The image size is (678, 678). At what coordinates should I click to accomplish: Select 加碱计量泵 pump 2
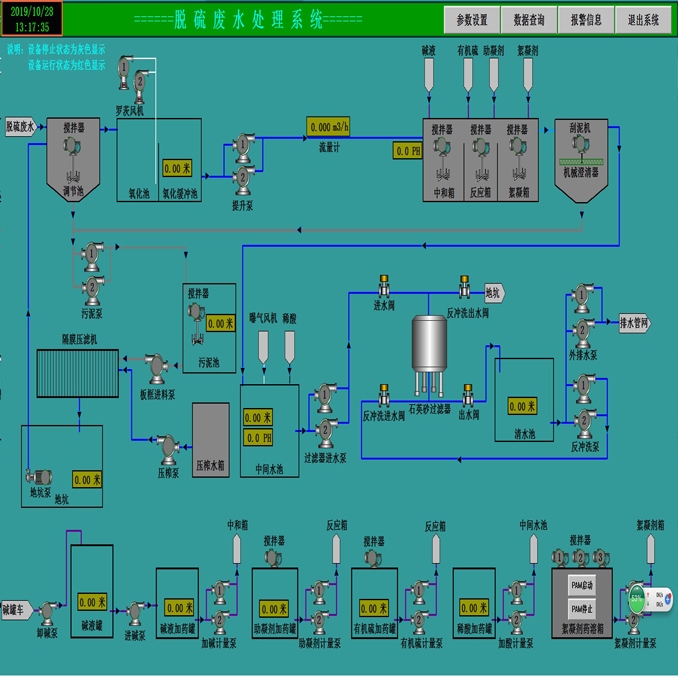220,623
